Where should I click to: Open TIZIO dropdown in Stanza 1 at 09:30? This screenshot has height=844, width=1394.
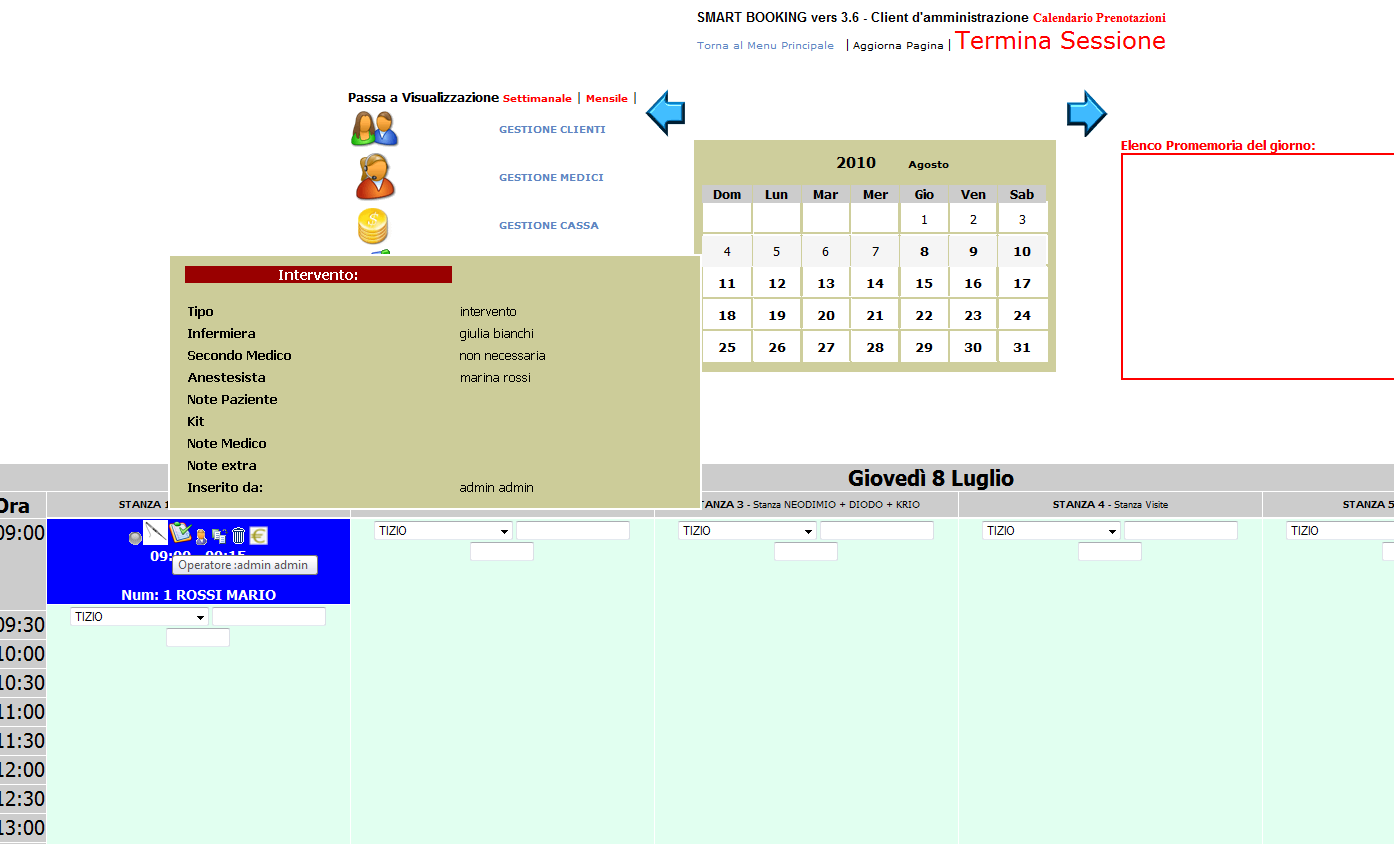[x=140, y=617]
